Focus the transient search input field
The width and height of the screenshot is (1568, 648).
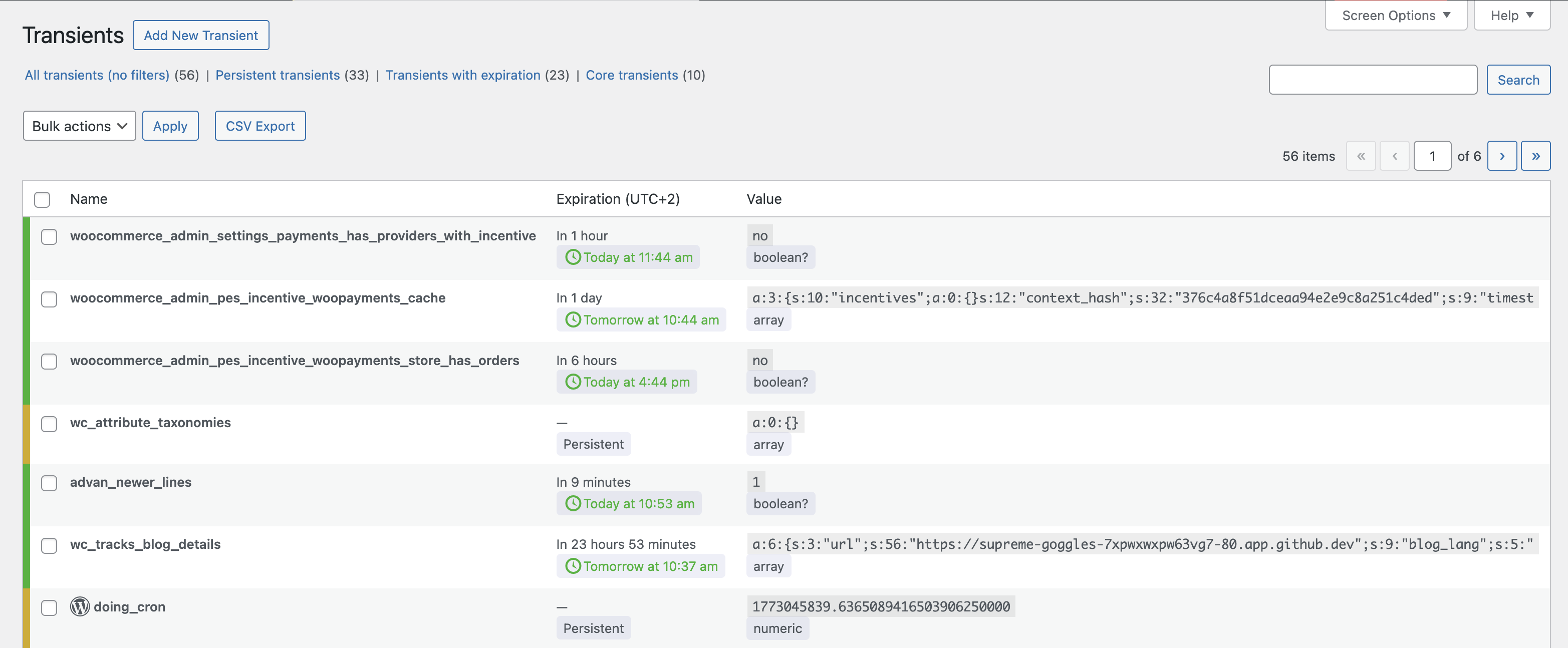(1373, 80)
